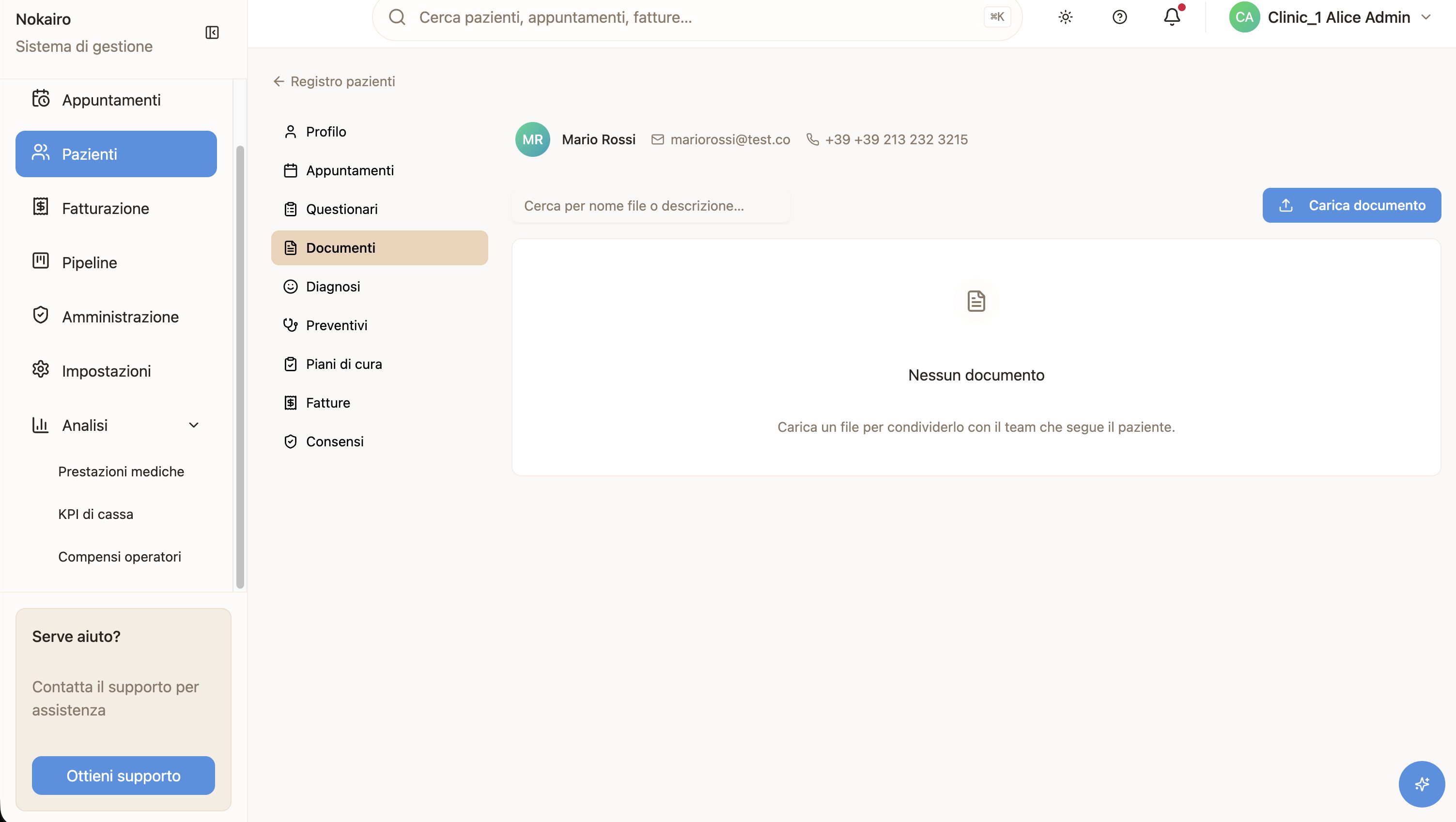Click the Pazienti people icon

click(x=41, y=152)
